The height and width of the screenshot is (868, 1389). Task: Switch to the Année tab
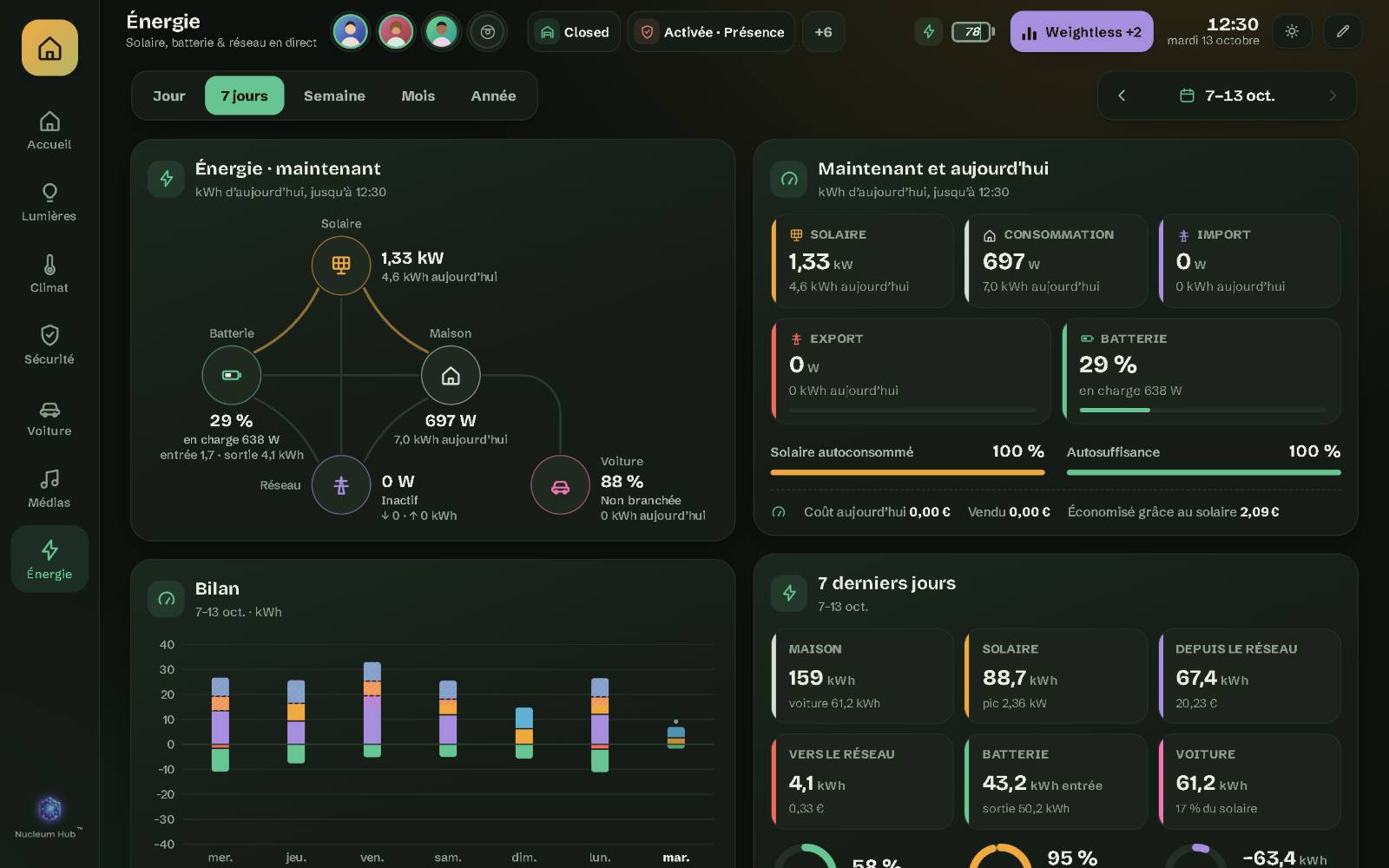(493, 95)
